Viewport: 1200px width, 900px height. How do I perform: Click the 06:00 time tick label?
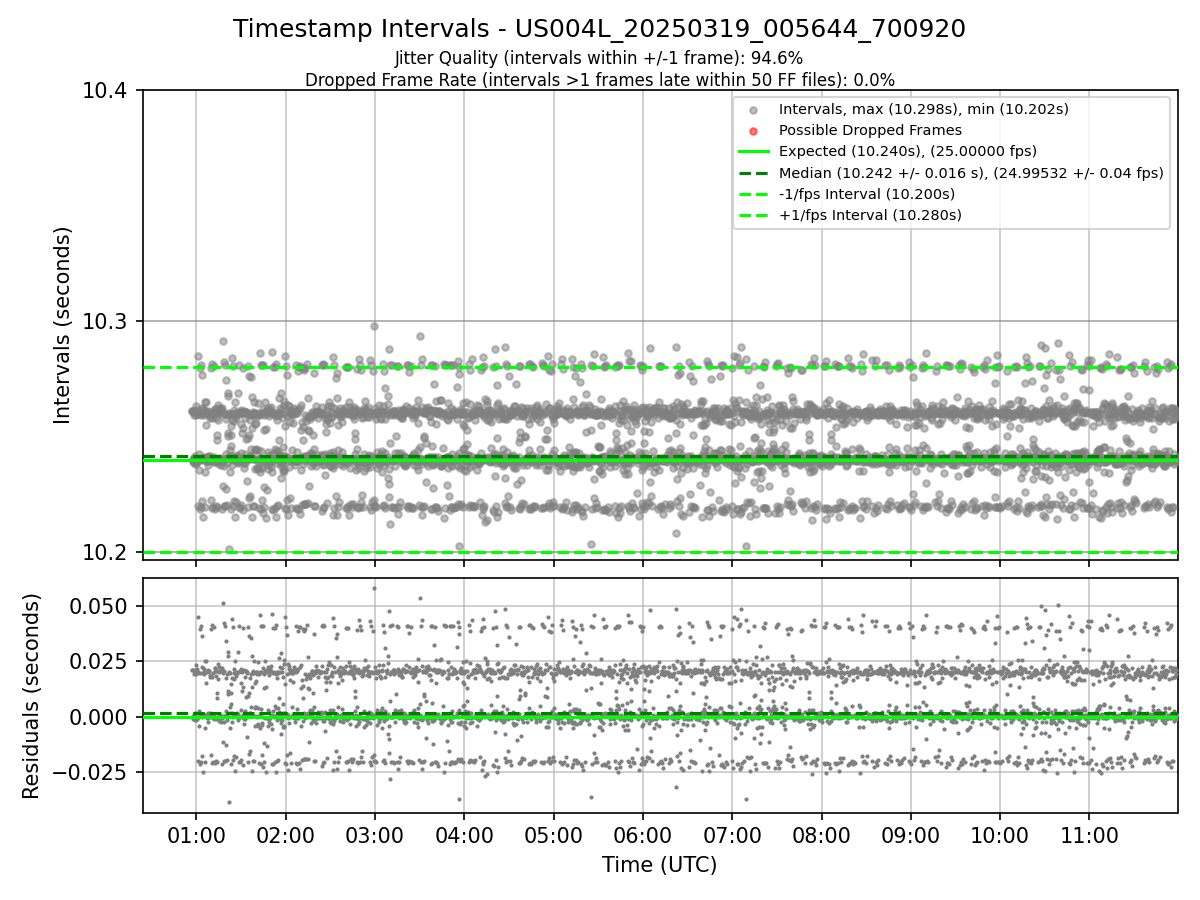[642, 834]
